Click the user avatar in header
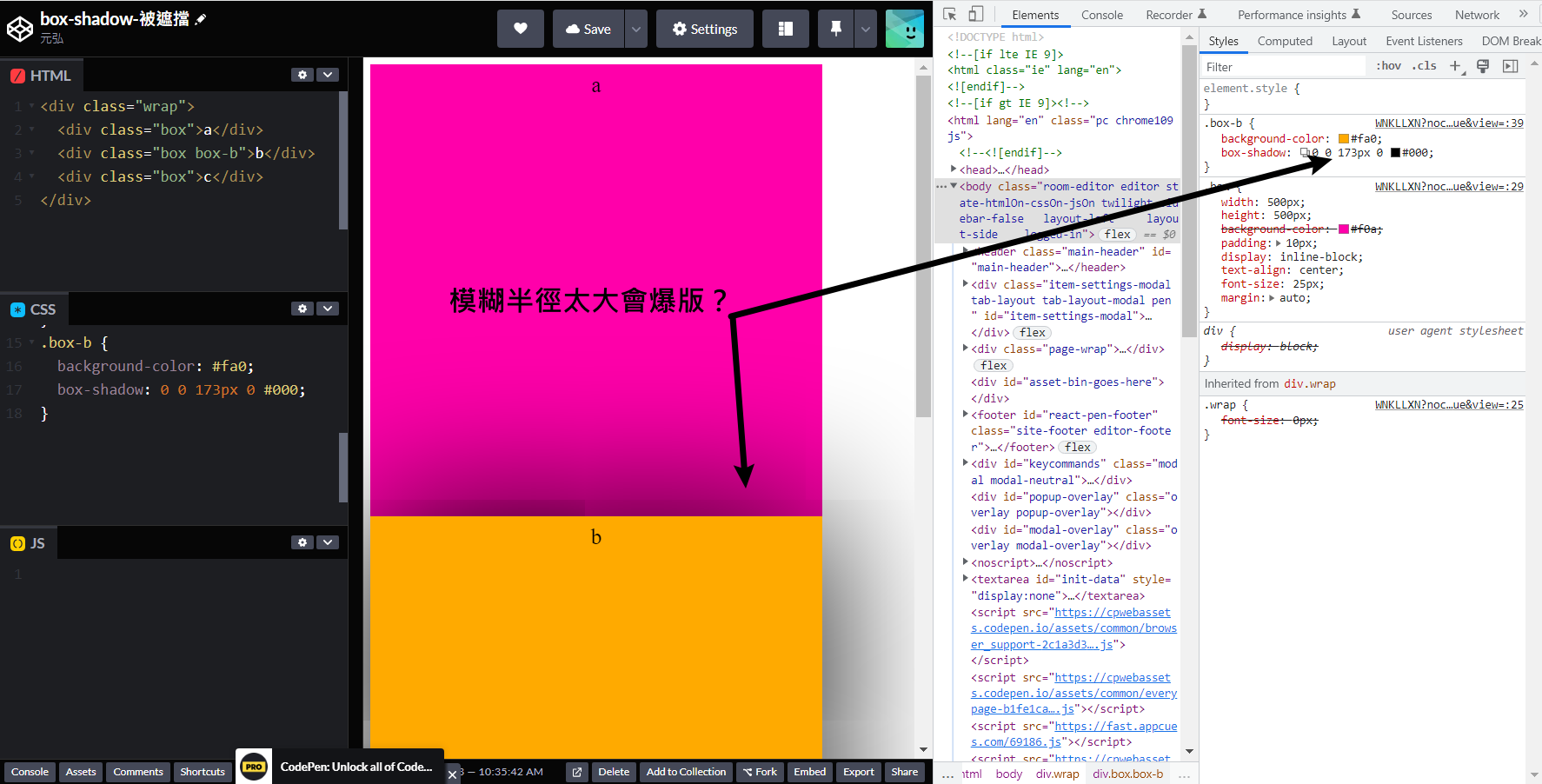The height and width of the screenshot is (784, 1542). click(904, 29)
